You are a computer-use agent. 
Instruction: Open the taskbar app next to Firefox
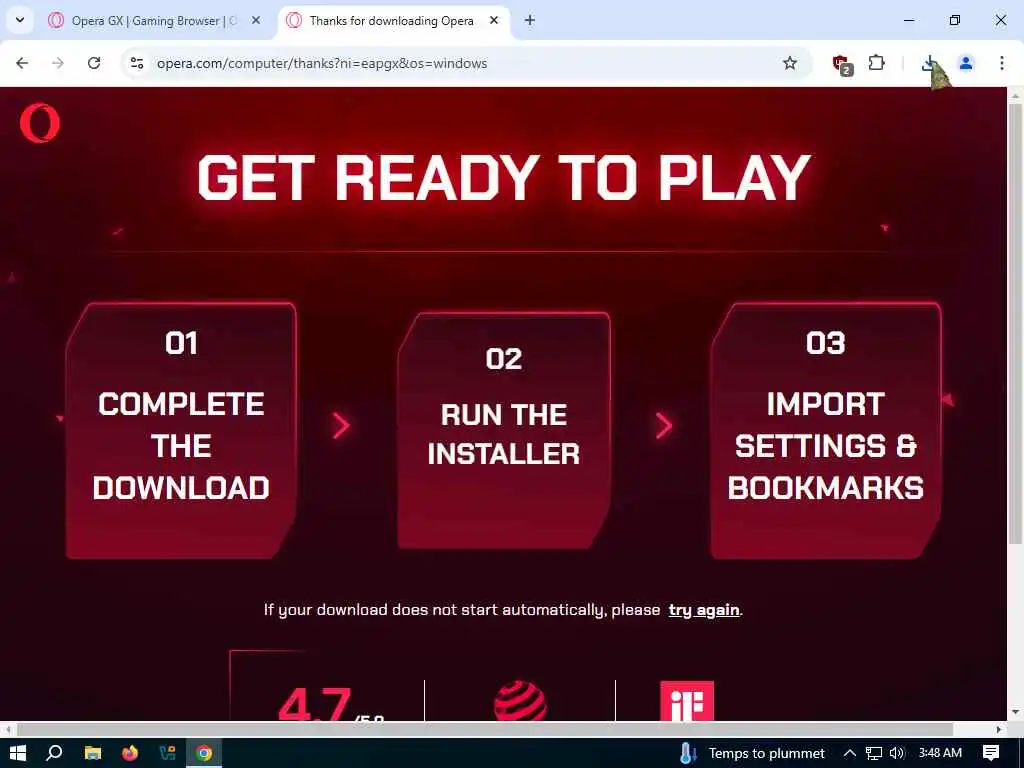click(167, 753)
